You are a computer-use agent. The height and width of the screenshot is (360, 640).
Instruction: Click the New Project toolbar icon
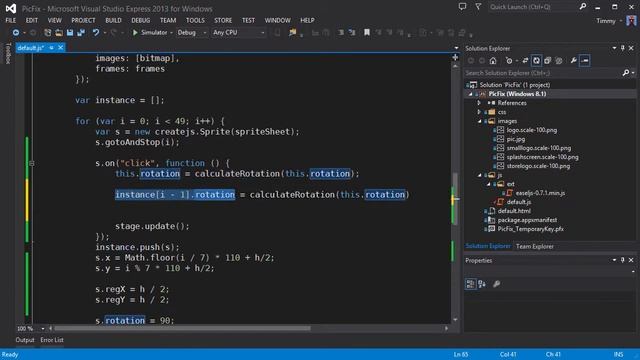coord(48,33)
